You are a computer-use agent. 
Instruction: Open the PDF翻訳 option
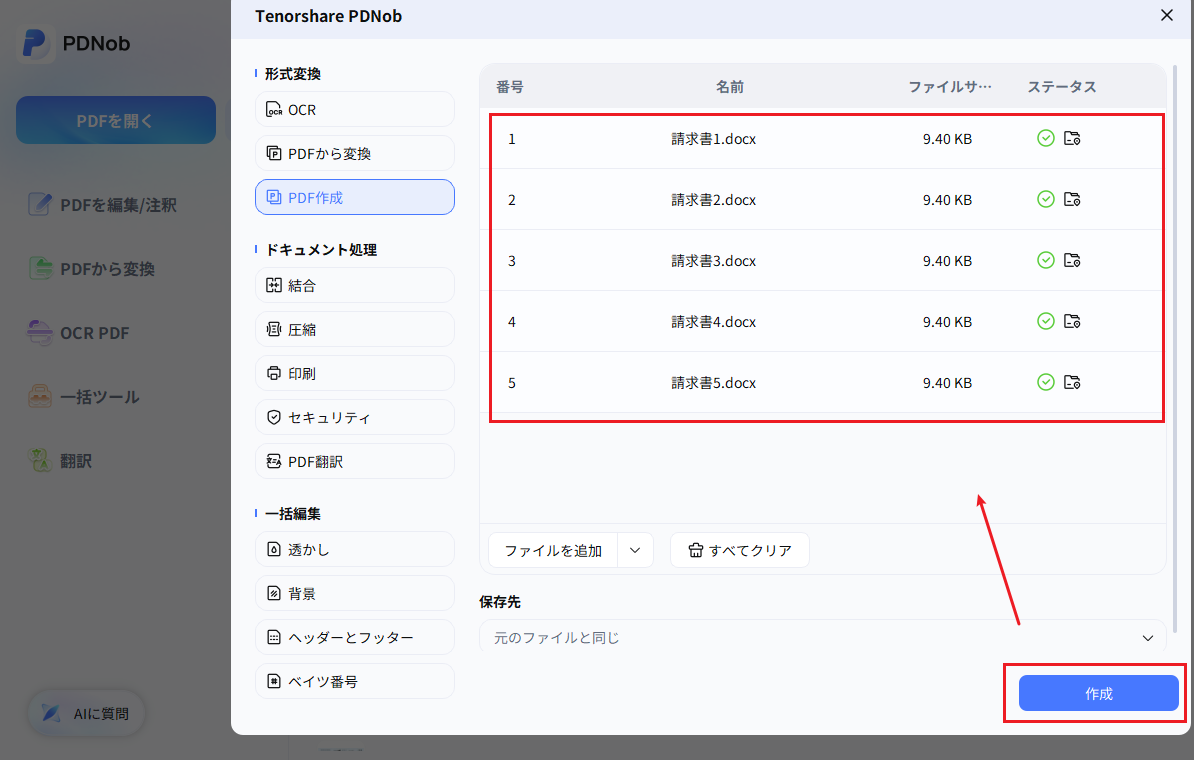click(x=355, y=461)
